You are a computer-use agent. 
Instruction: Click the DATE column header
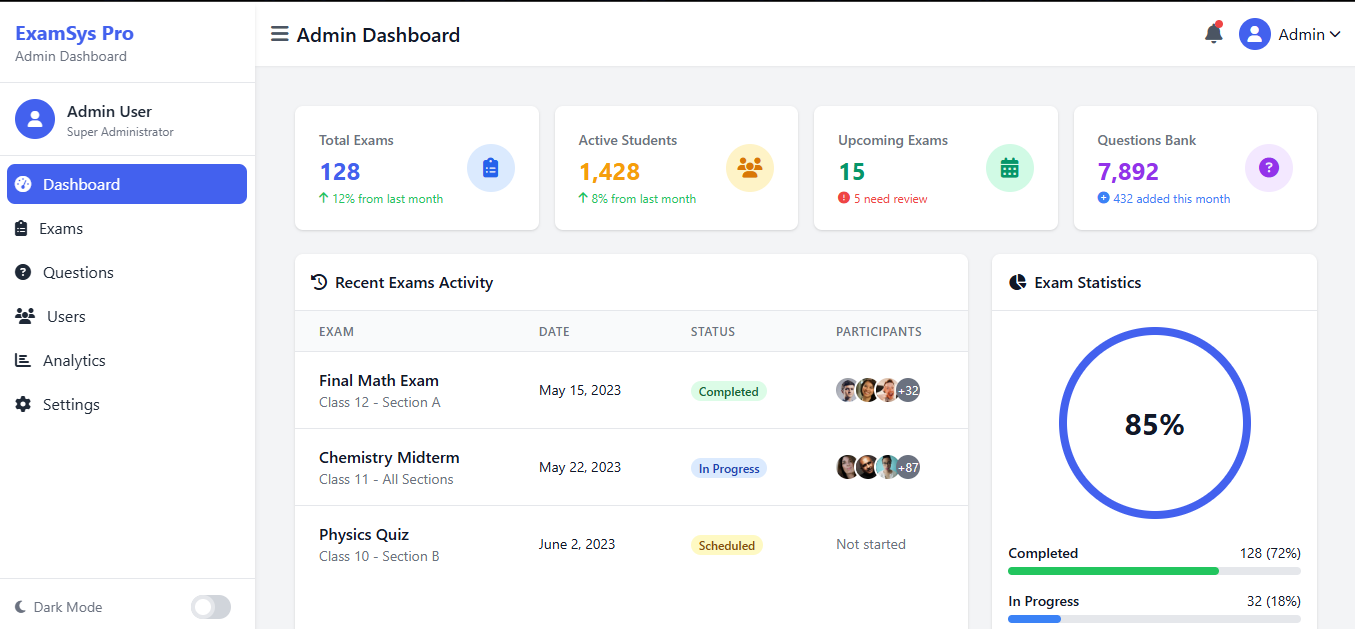click(x=554, y=331)
